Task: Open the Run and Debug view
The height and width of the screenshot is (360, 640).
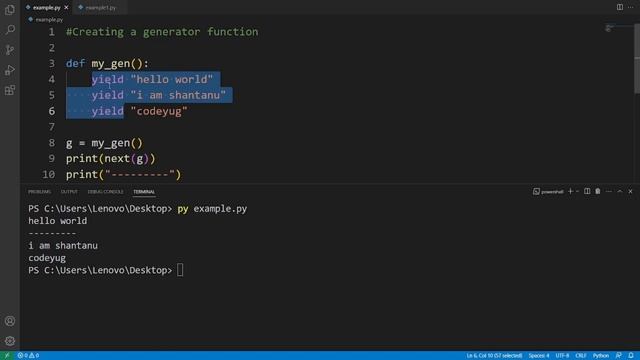Action: 10,70
